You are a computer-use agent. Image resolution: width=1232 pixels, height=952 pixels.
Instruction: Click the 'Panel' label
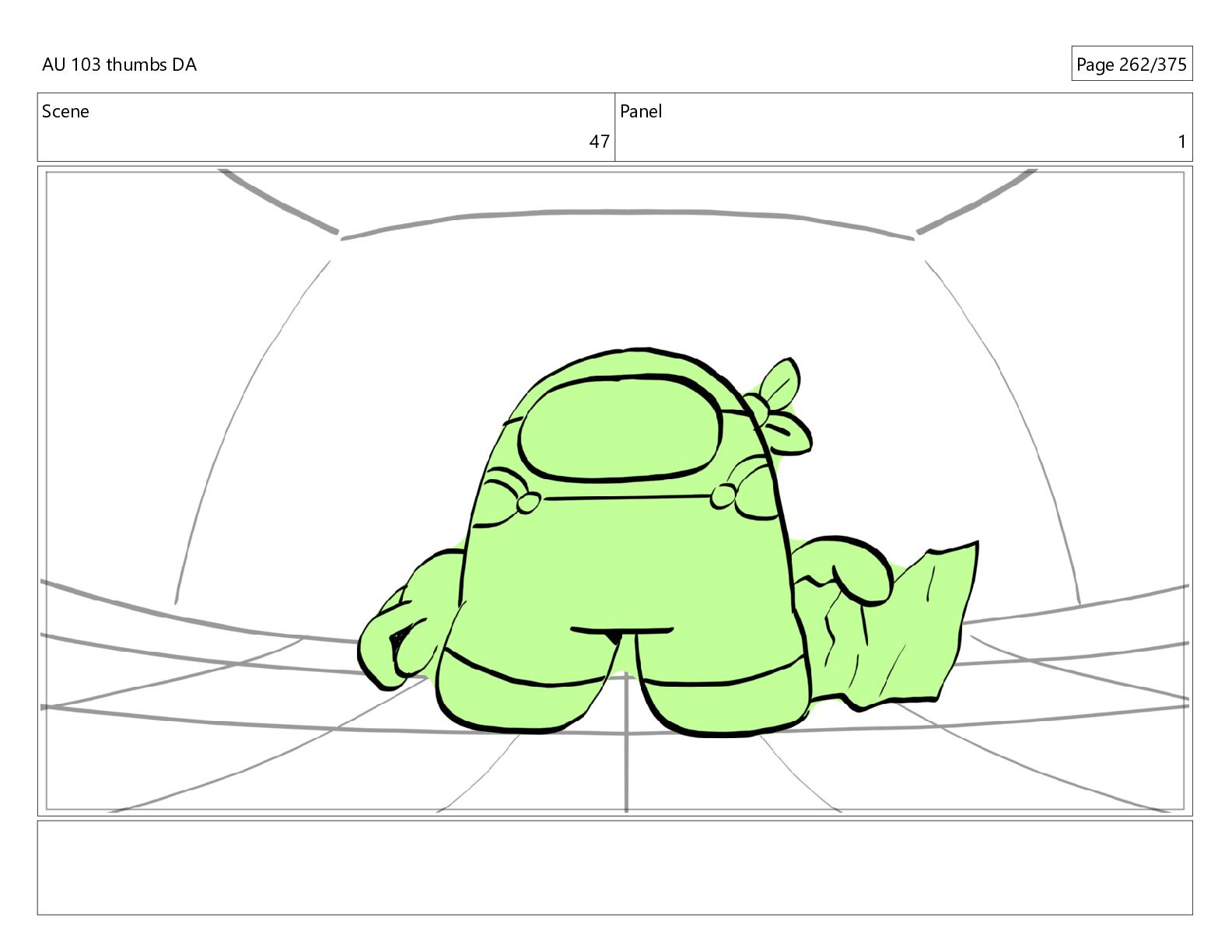click(x=641, y=111)
